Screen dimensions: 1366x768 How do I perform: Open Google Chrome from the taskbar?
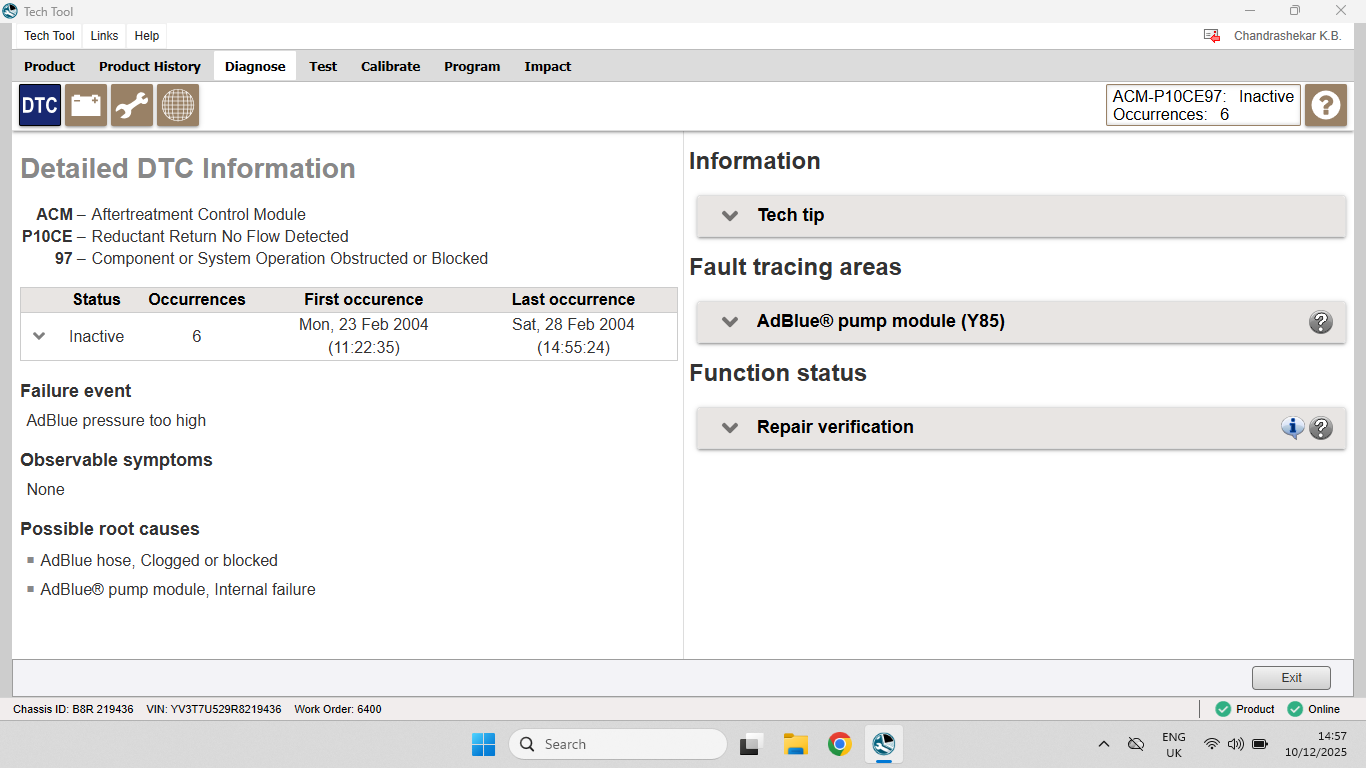[x=839, y=744]
